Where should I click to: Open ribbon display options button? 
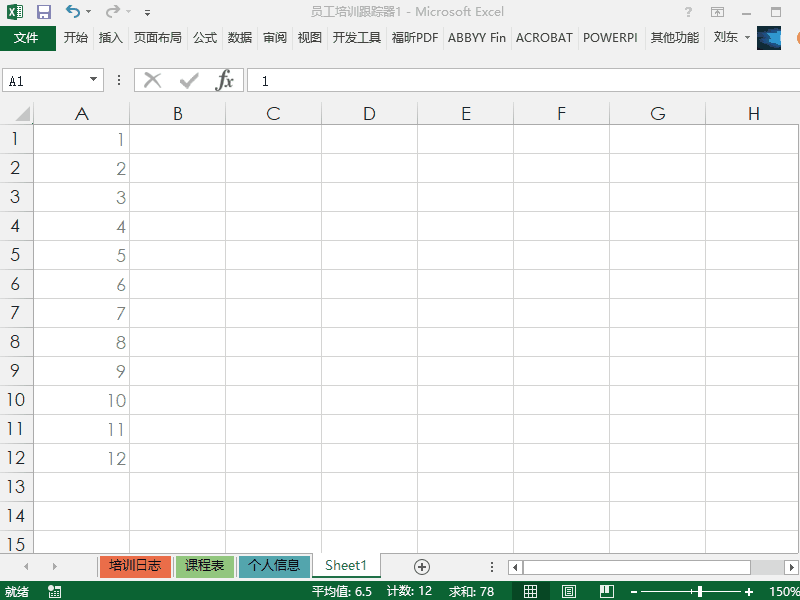pos(718,12)
